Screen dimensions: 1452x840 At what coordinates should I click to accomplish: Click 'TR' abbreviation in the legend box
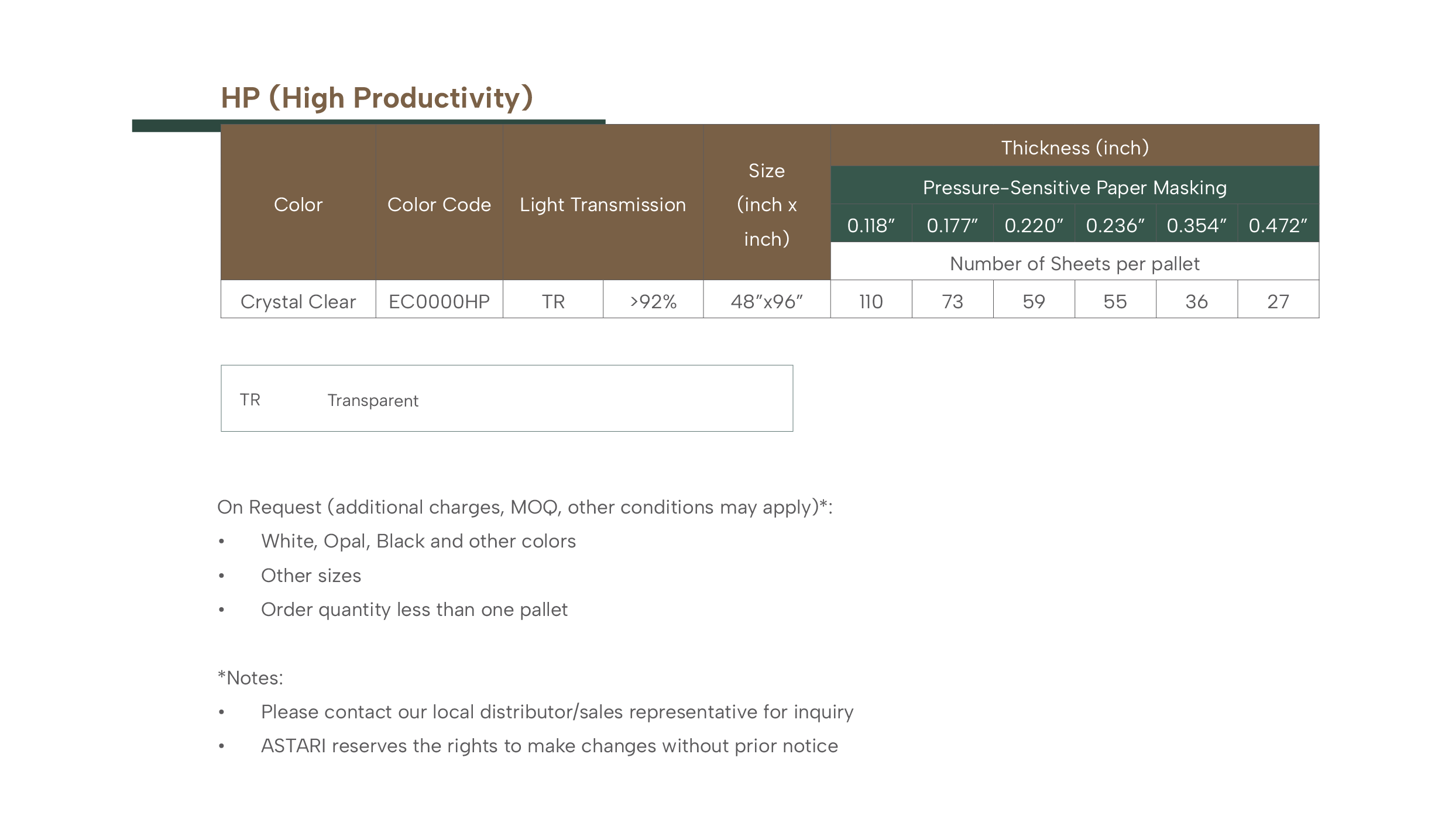pyautogui.click(x=250, y=400)
